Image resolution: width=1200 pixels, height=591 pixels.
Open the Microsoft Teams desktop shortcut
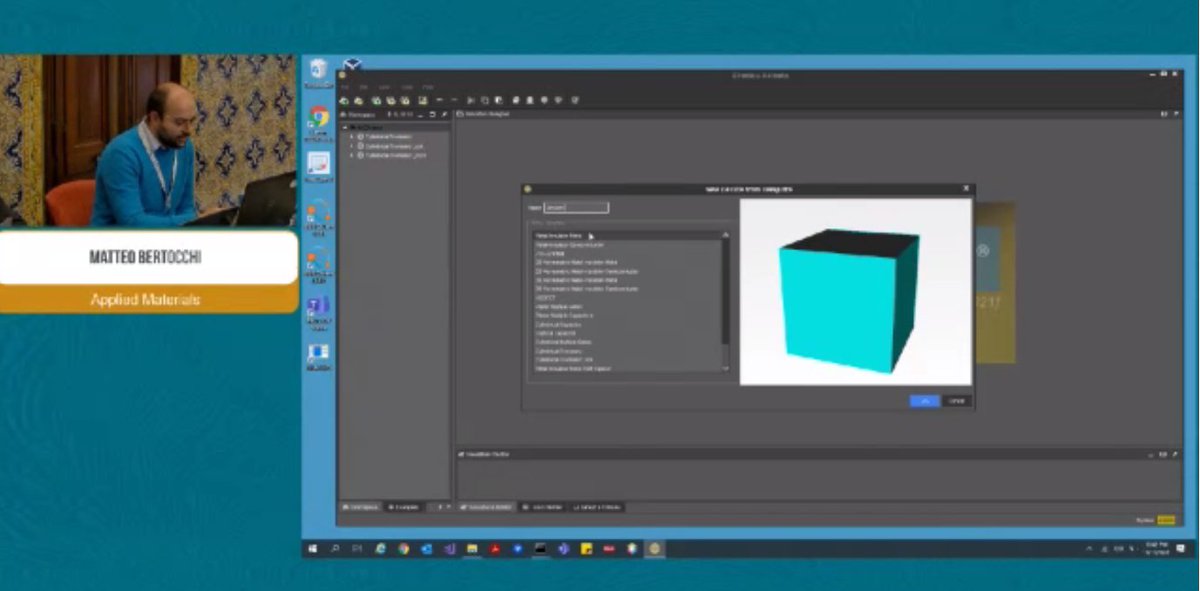(319, 313)
